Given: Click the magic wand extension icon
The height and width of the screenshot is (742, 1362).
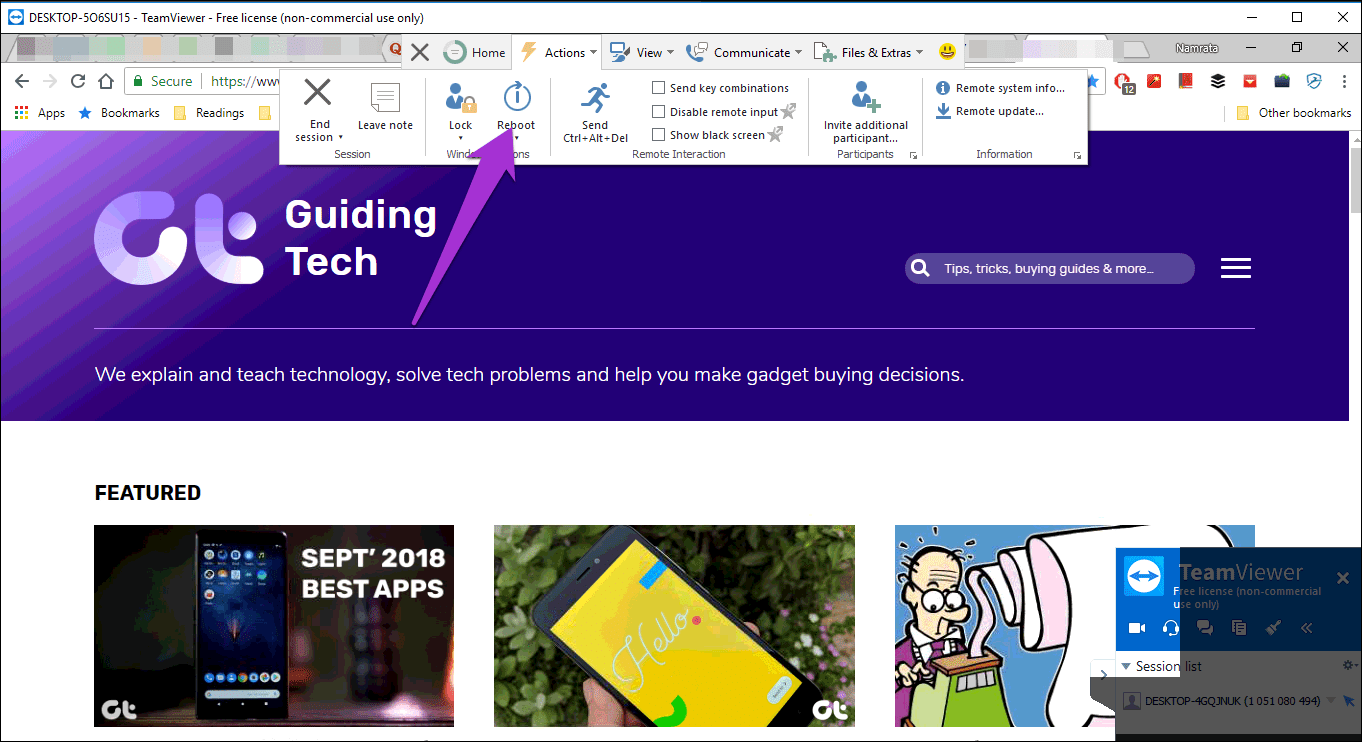Looking at the screenshot, I should pyautogui.click(x=1156, y=81).
